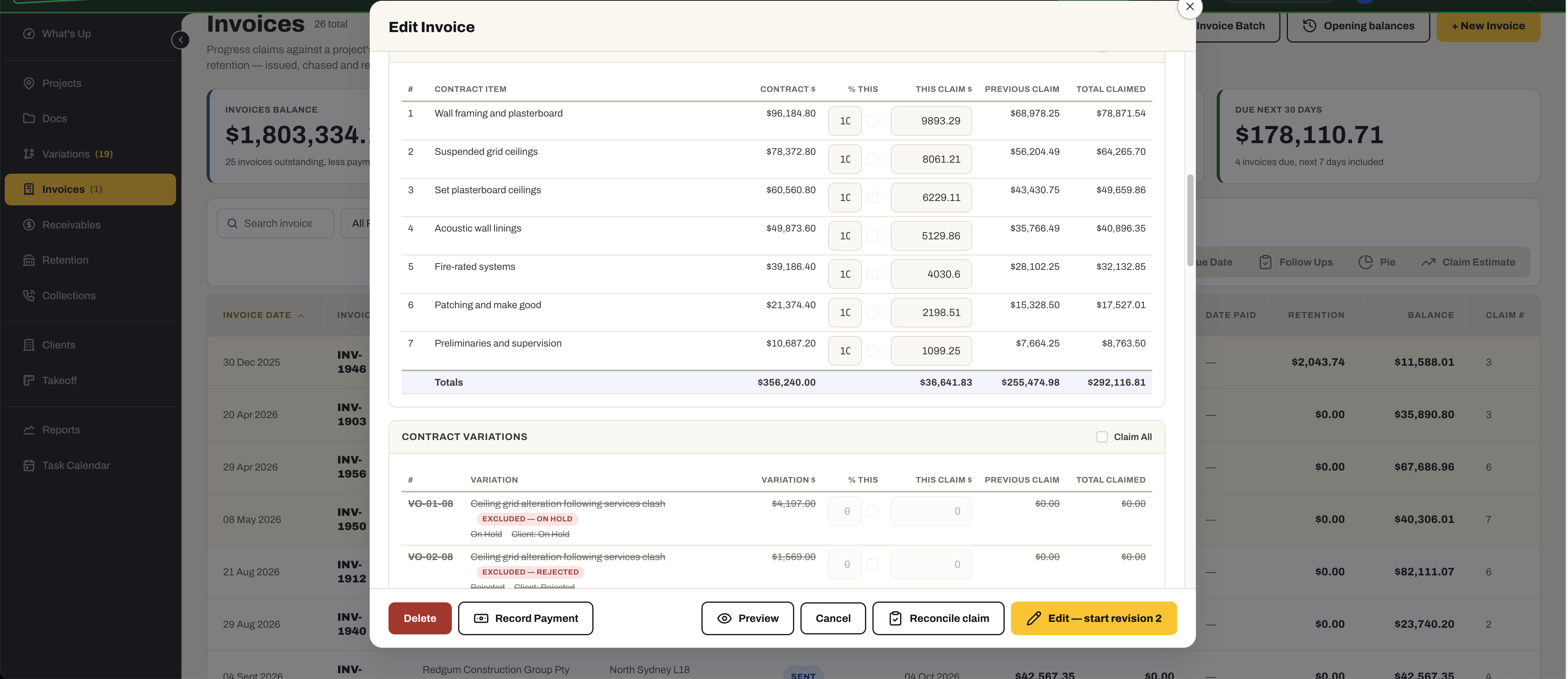Click the Clients building icon in sidebar
Screen dimensions: 1568x679
(x=29, y=345)
